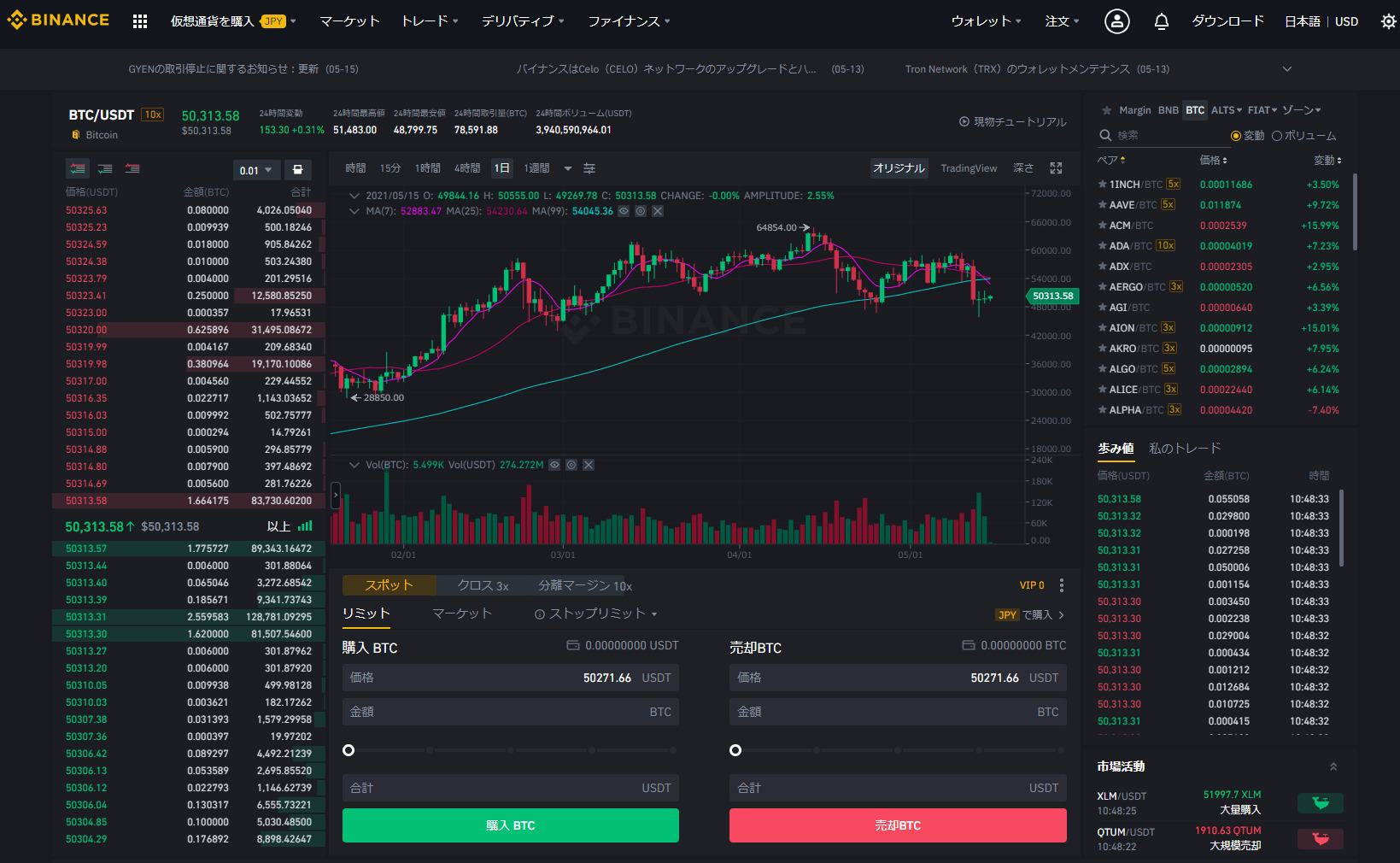1400x863 pixels.
Task: Click the buy 価格 input field
Action: pyautogui.click(x=511, y=678)
